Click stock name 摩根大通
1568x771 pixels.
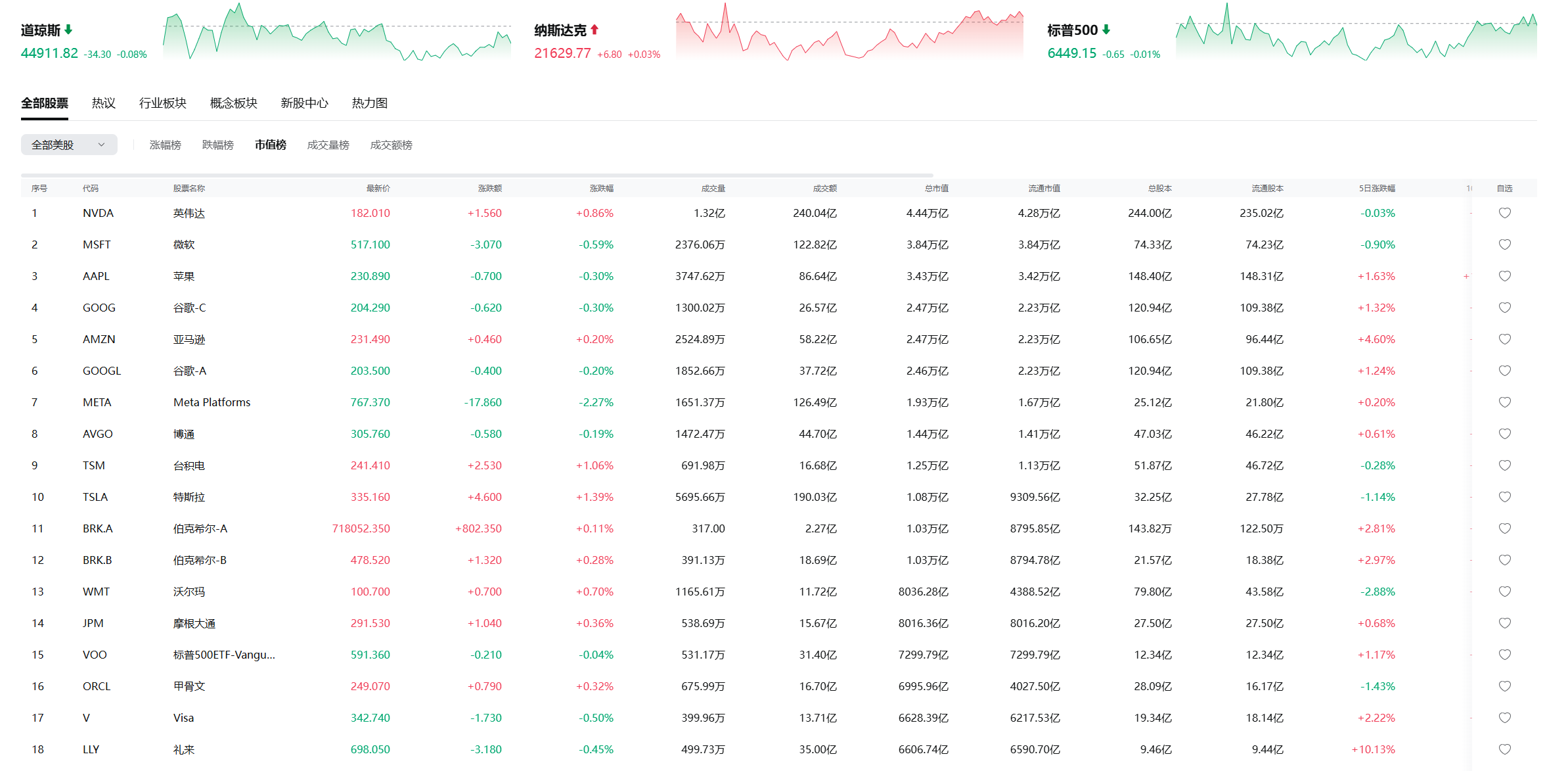(194, 623)
